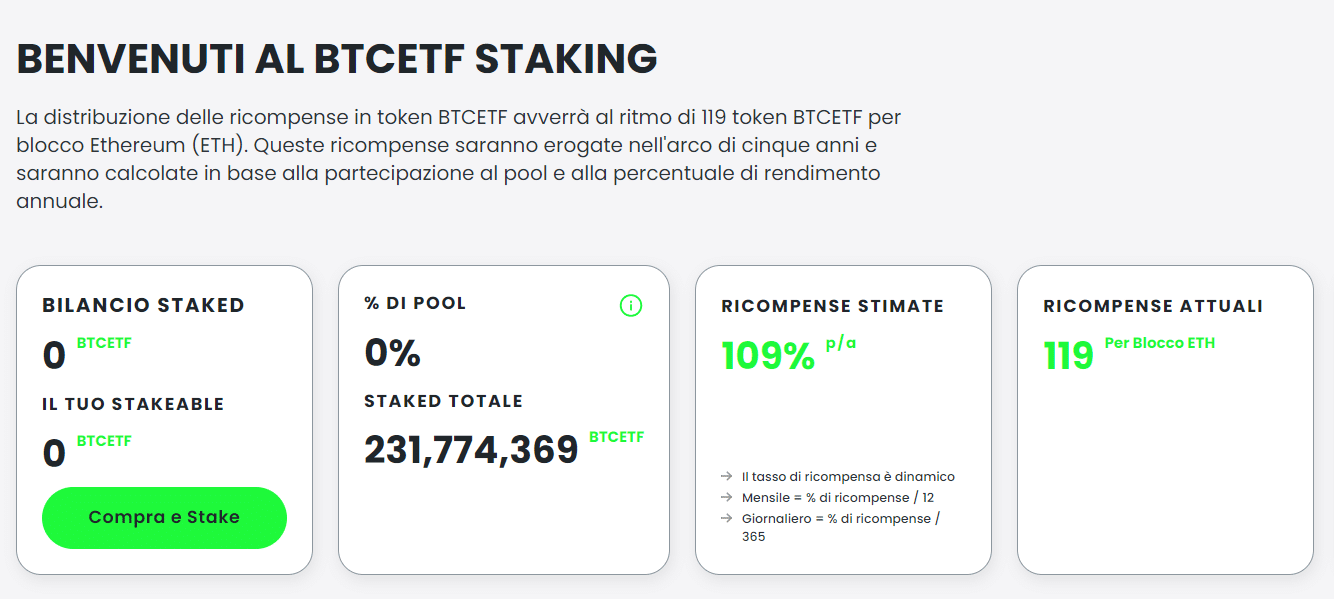Click the arrow icon beside 'Giornaliero' note
The height and width of the screenshot is (599, 1334).
tap(725, 519)
